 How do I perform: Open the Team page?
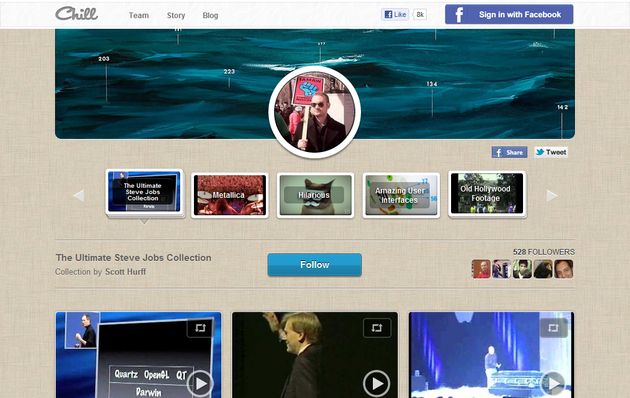click(139, 15)
